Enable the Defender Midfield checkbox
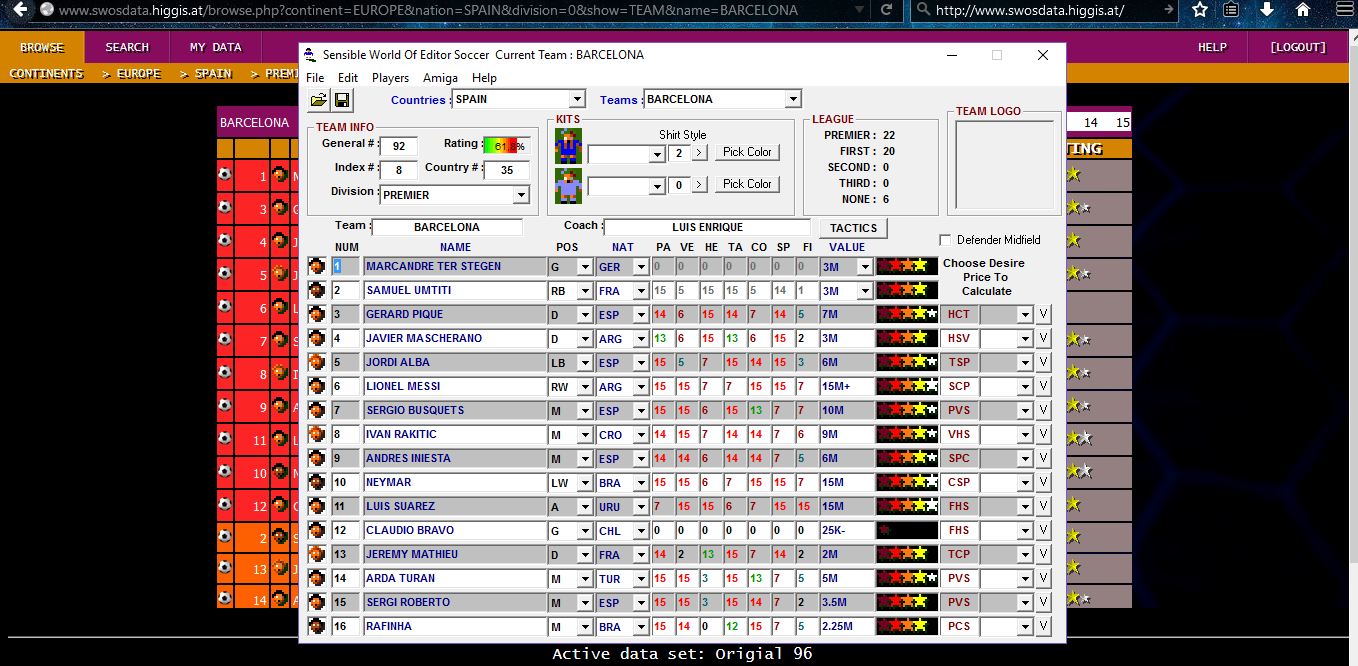 (946, 240)
